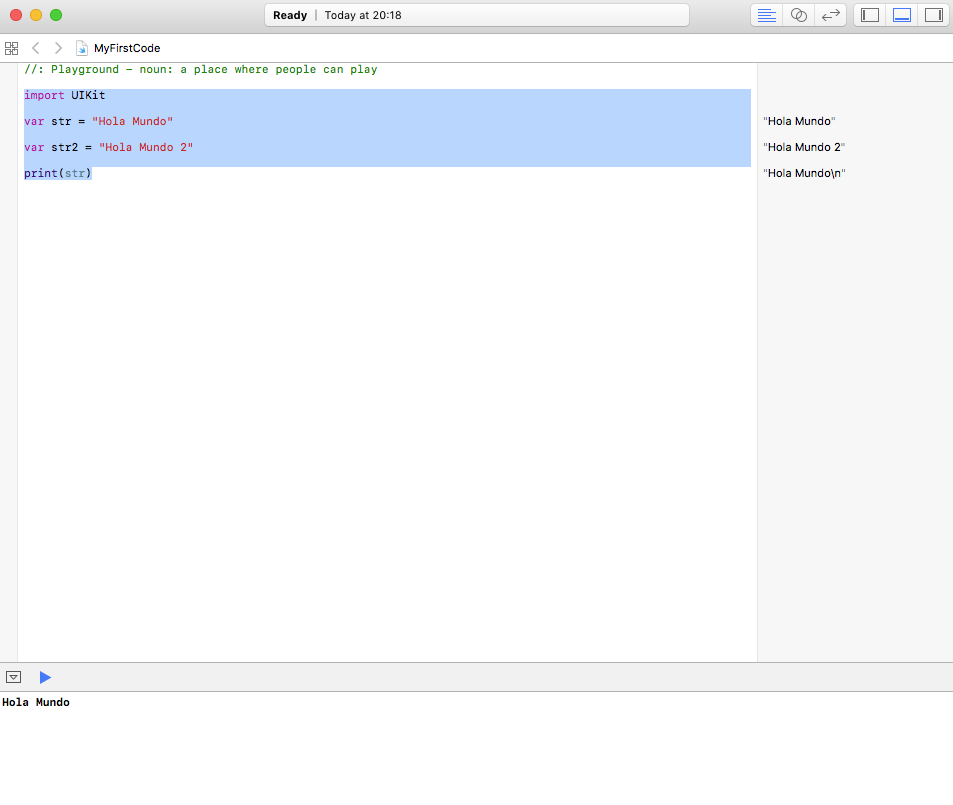
Task: Hide the debug console area
Action: click(13, 677)
